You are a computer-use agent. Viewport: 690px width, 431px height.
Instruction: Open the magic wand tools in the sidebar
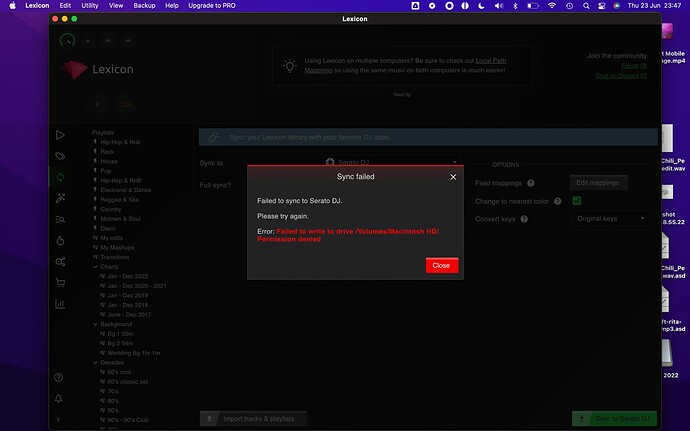60,198
